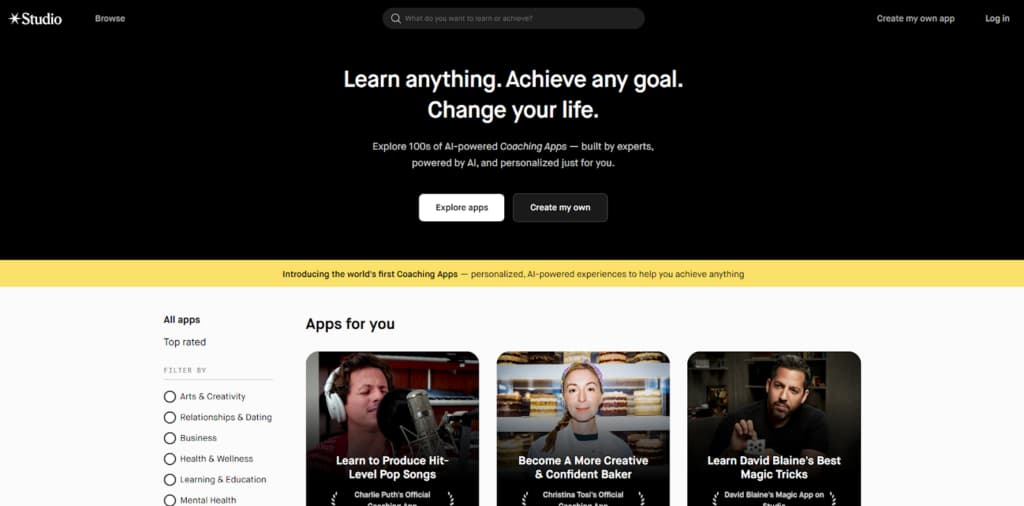Open the 'Learn to Produce Hit-Level Pop Songs' card
Screen dimensions: 1024x506
click(x=392, y=429)
